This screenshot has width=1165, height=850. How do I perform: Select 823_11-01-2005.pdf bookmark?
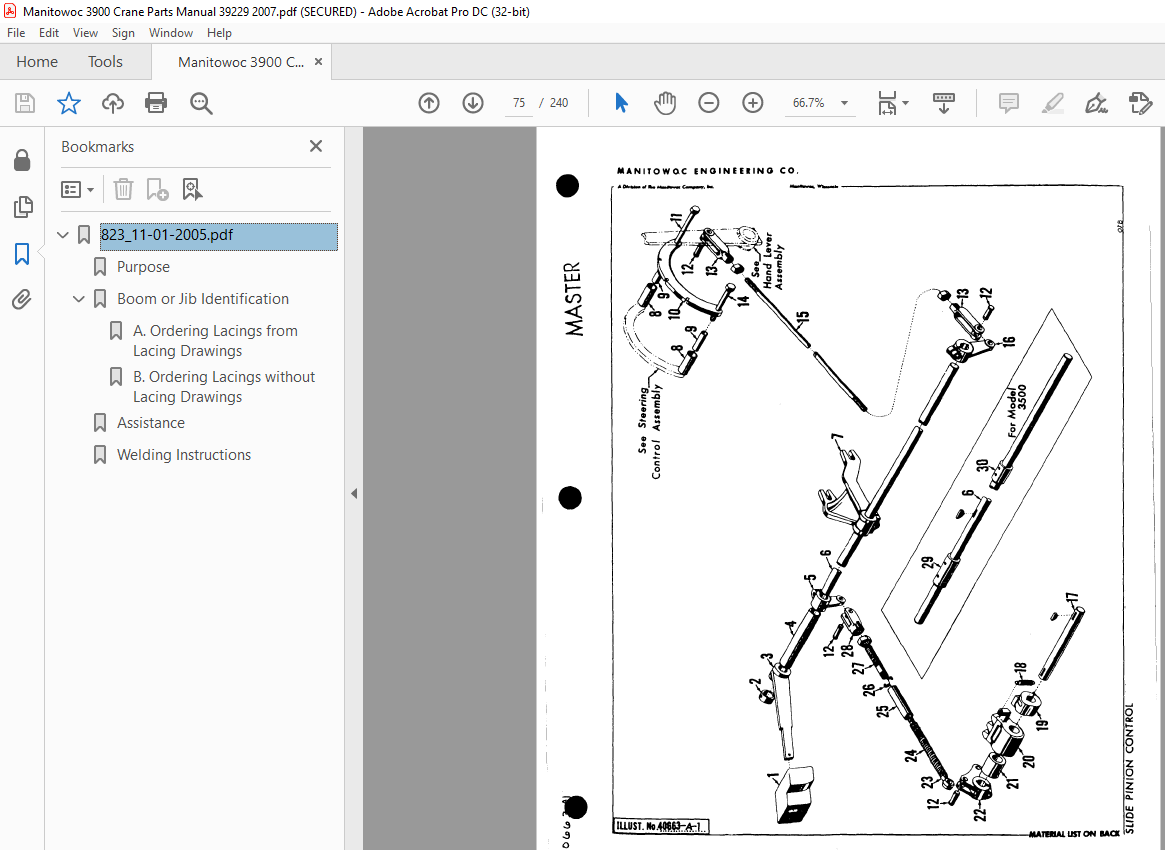click(218, 235)
